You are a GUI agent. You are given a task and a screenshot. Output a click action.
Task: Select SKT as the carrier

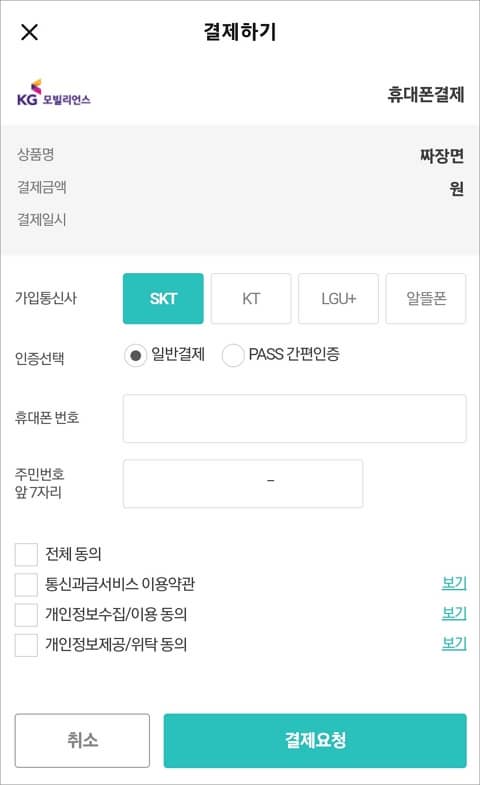click(163, 298)
